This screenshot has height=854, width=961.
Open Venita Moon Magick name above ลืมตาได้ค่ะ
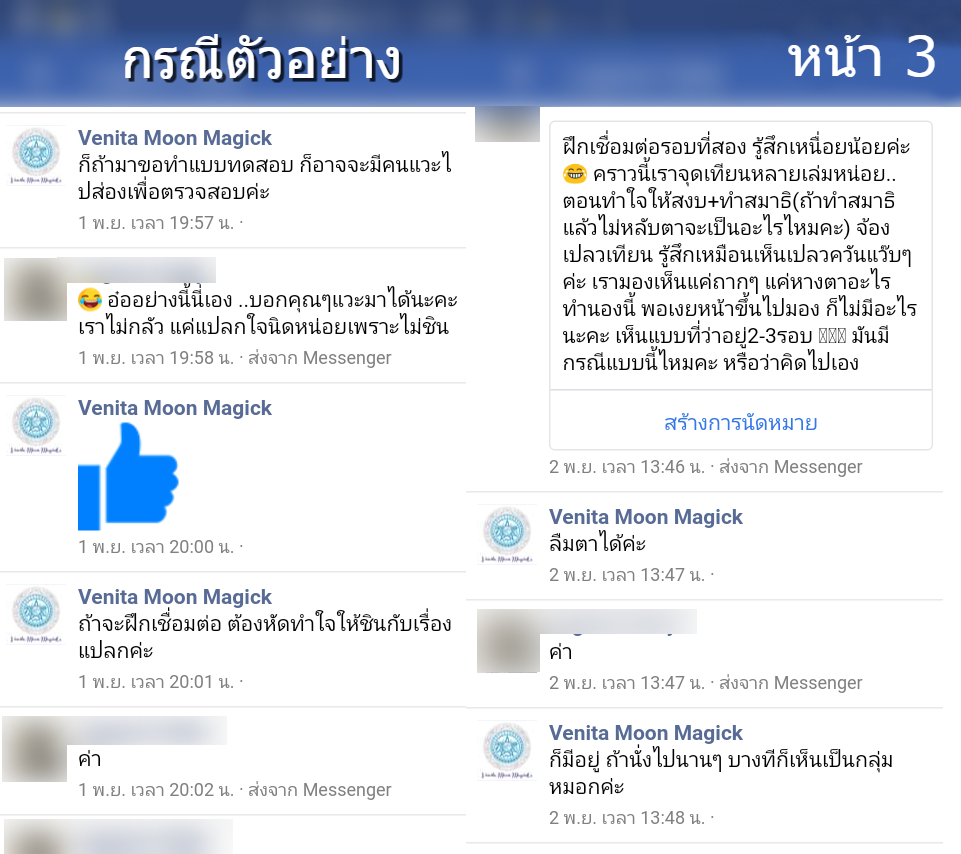645,517
